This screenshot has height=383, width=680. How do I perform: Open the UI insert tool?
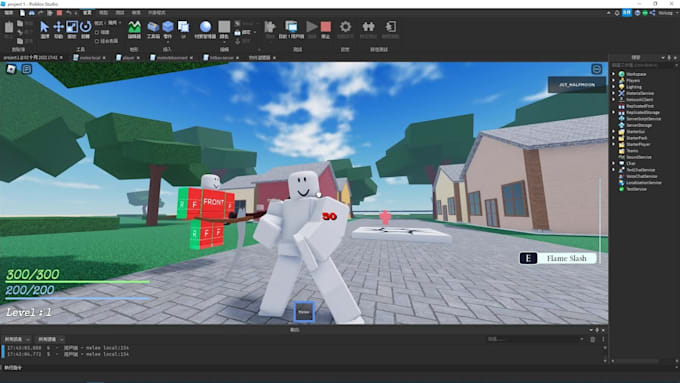pyautogui.click(x=183, y=29)
